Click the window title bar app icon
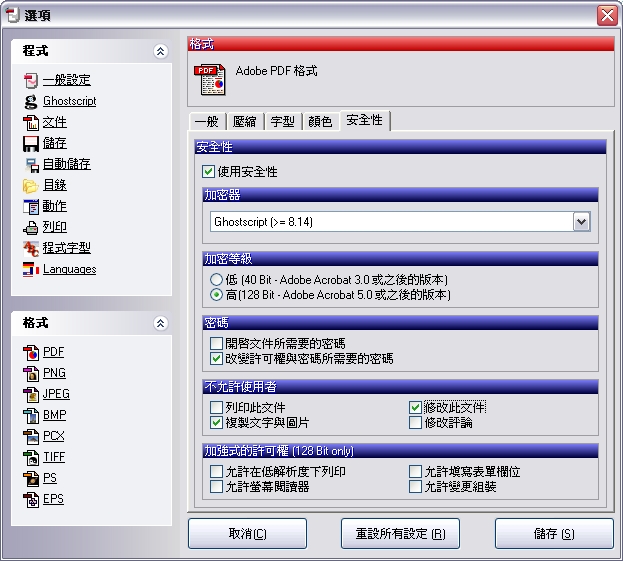Screen dimensions: 623x561 tap(12, 15)
